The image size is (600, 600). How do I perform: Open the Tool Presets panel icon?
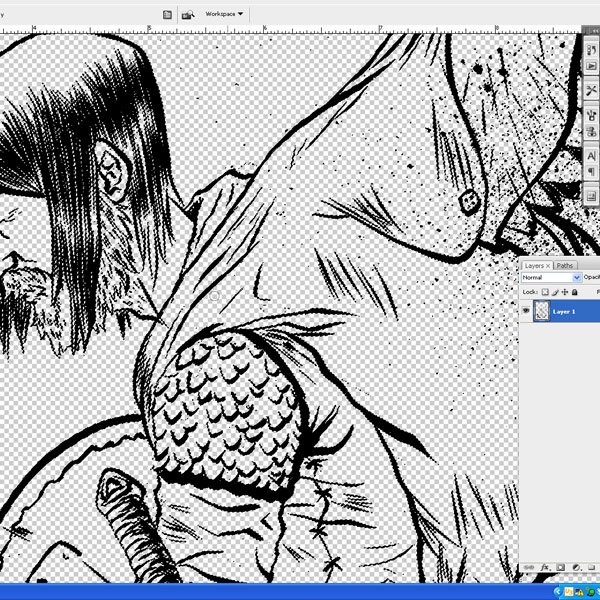(592, 92)
